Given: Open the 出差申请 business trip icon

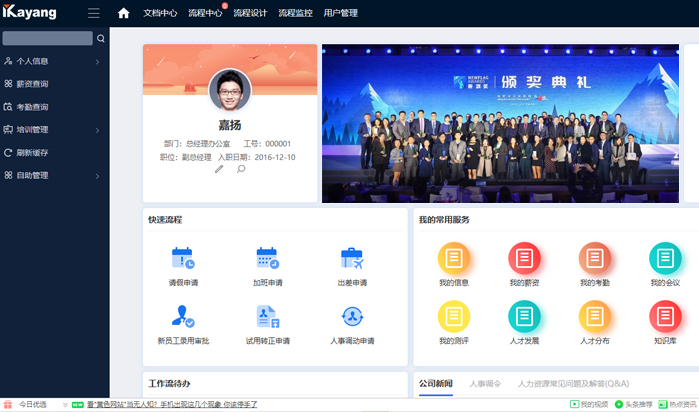Looking at the screenshot, I should coord(351,259).
